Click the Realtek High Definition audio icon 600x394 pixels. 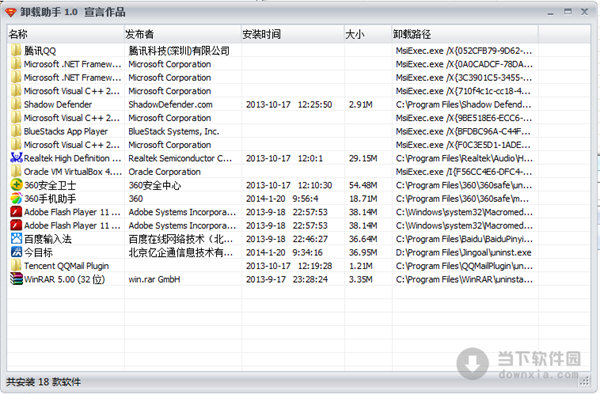coord(16,158)
